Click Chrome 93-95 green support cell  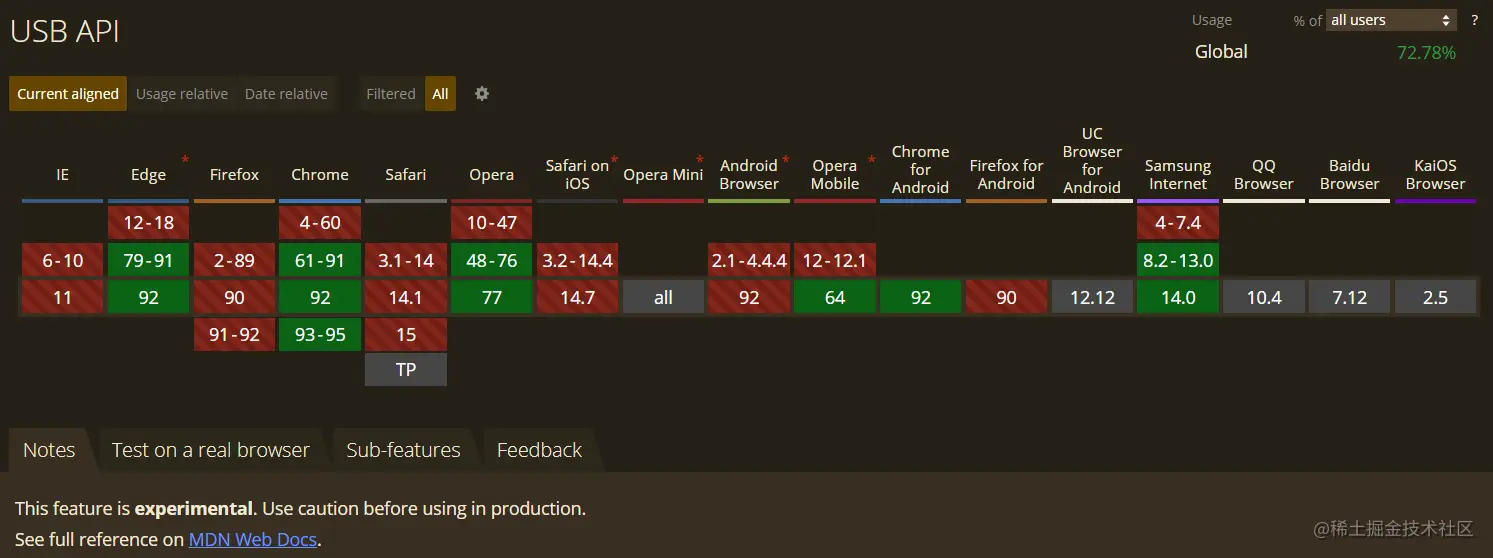[x=320, y=334]
